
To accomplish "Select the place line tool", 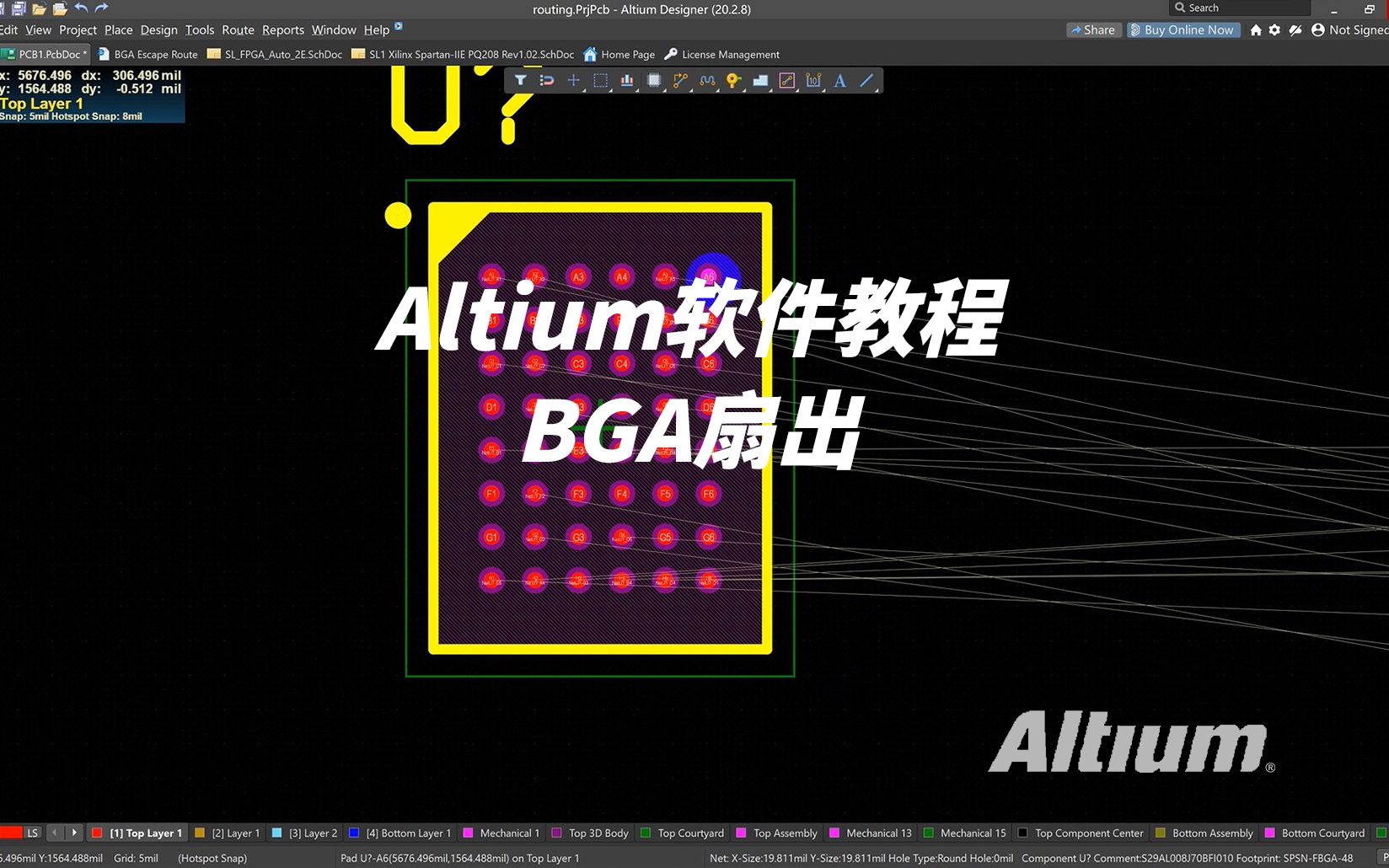I will pos(866,81).
